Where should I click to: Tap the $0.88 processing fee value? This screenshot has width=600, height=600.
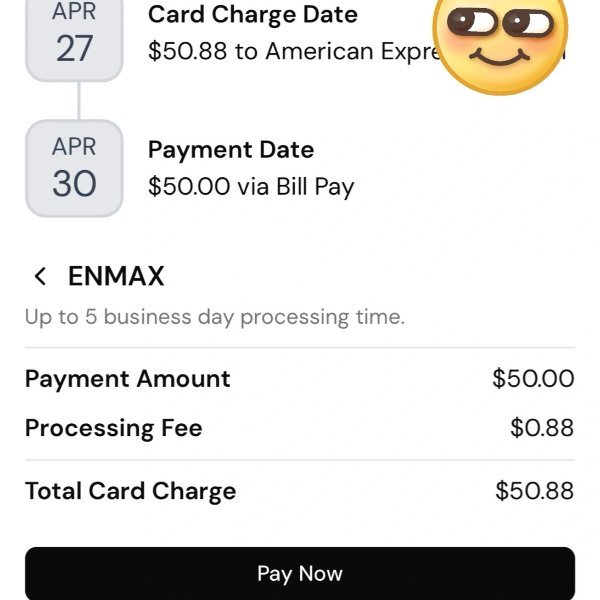coord(542,429)
